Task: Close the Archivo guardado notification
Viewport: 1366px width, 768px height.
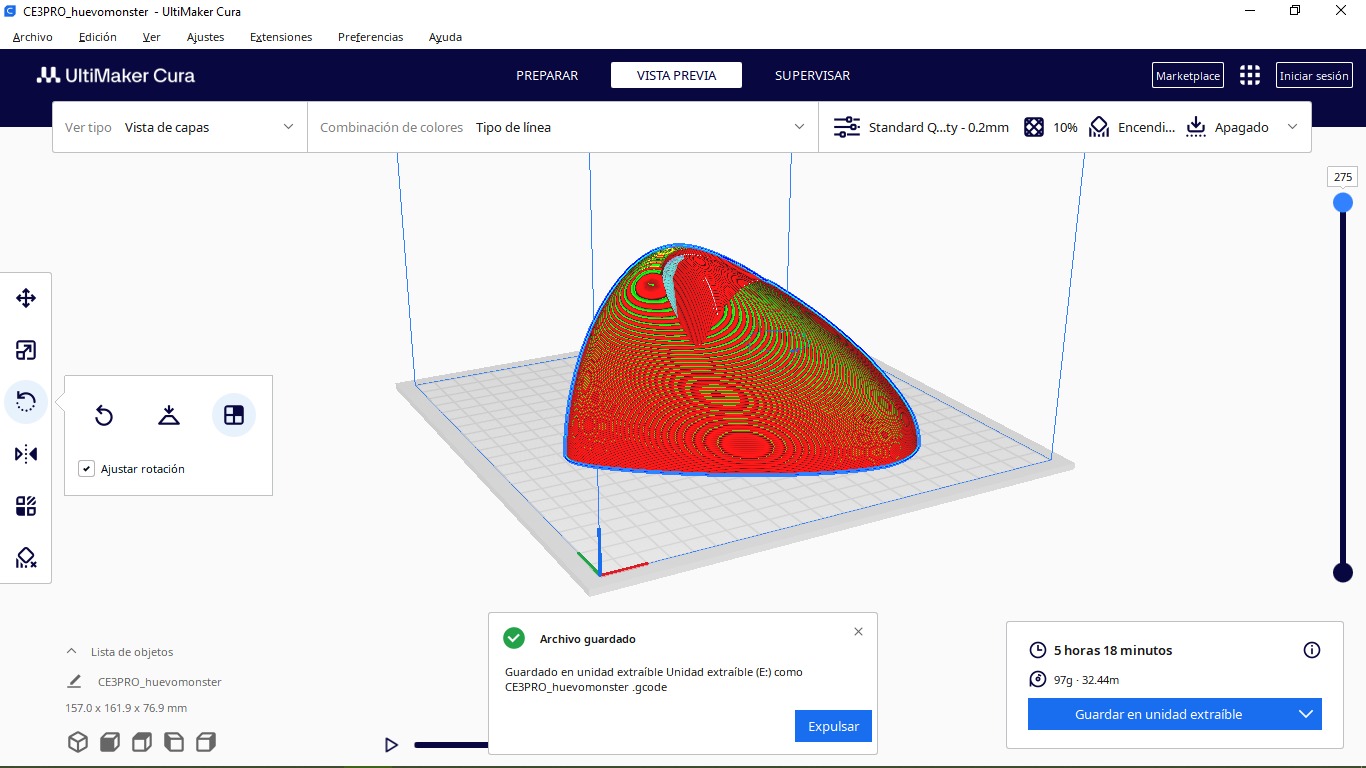Action: (858, 632)
